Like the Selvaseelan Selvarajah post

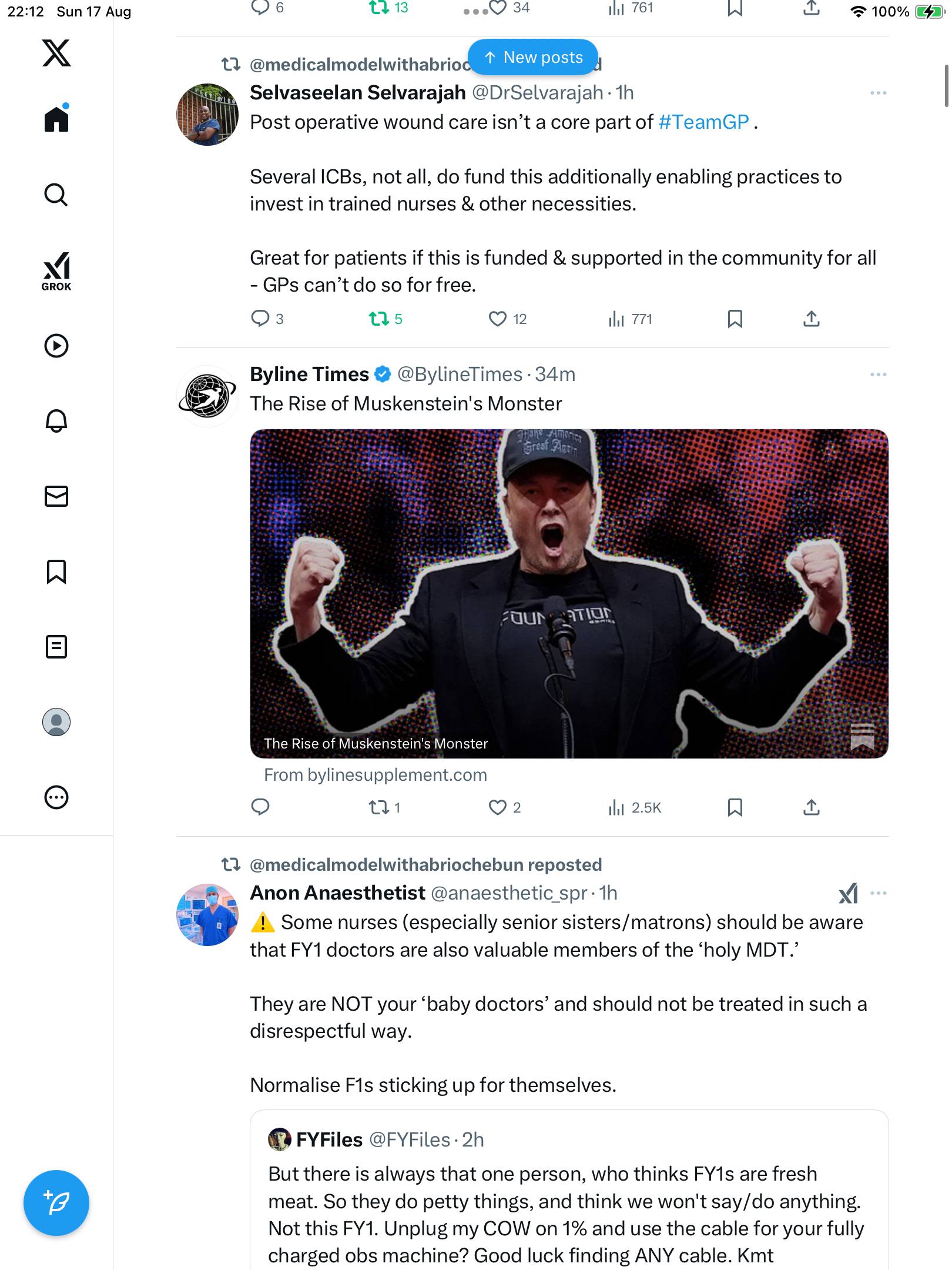pyautogui.click(x=498, y=319)
